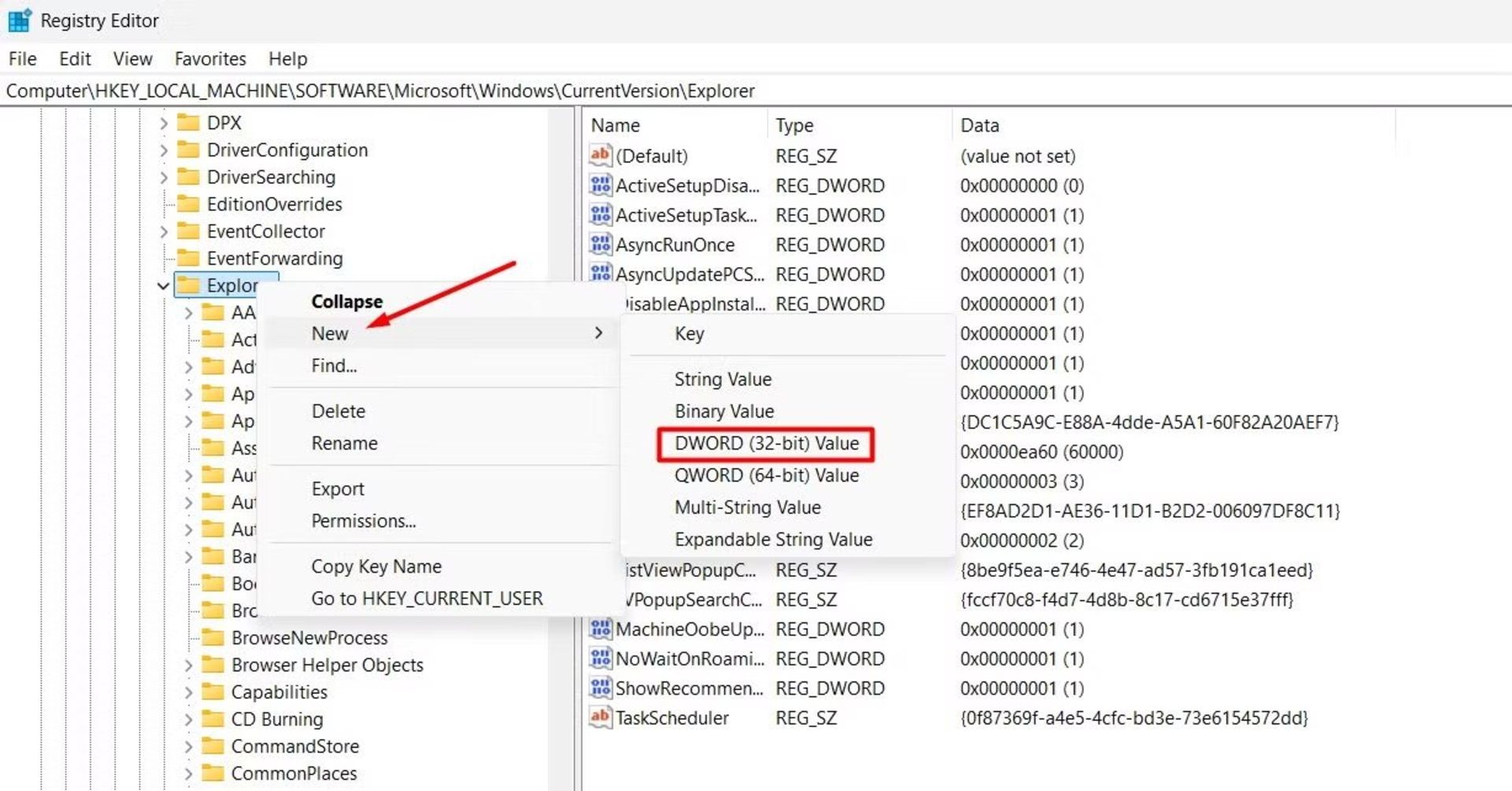Select Key in the New submenu
The width and height of the screenshot is (1512, 791).
point(689,333)
